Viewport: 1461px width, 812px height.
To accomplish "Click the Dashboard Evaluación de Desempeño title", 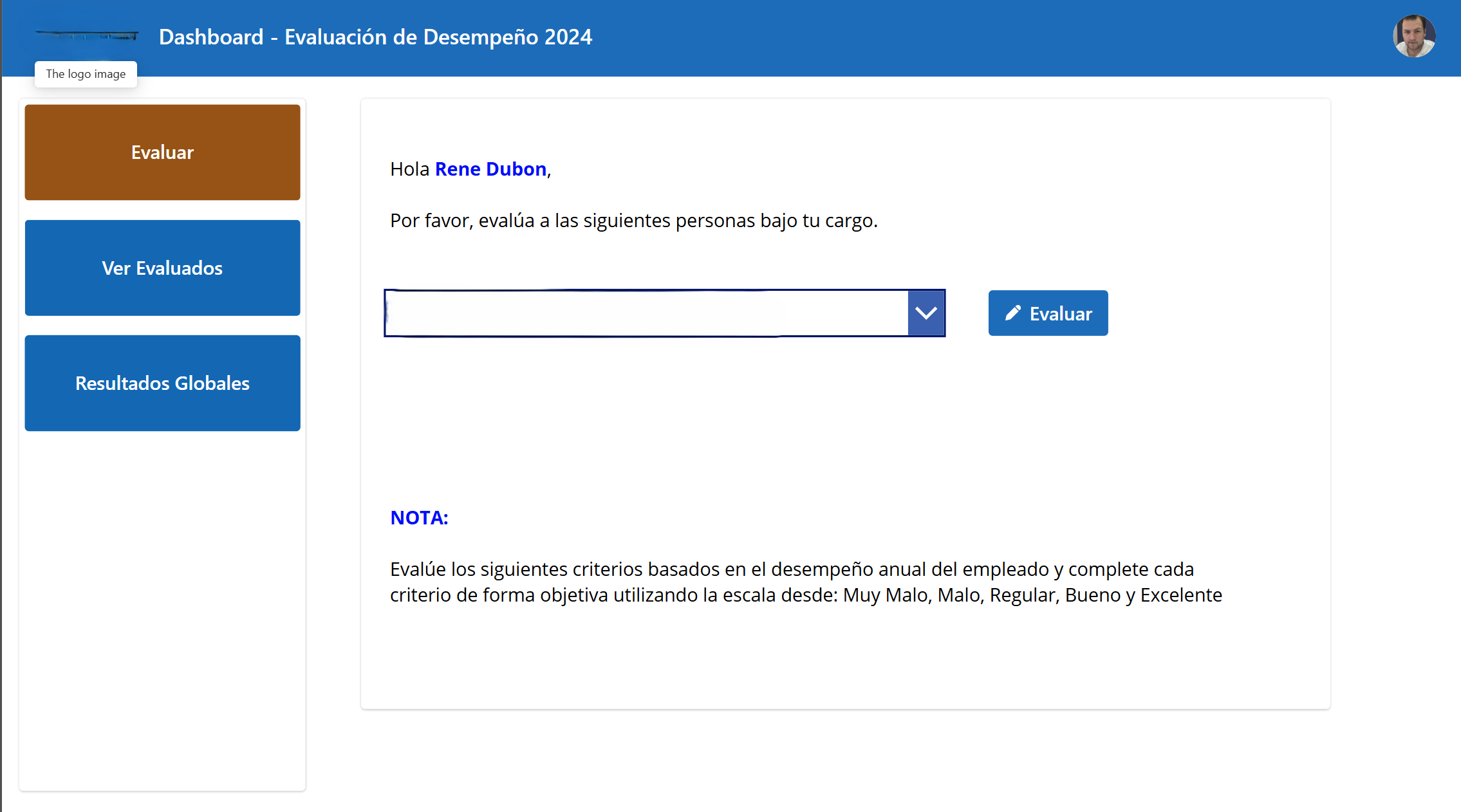I will [x=375, y=37].
